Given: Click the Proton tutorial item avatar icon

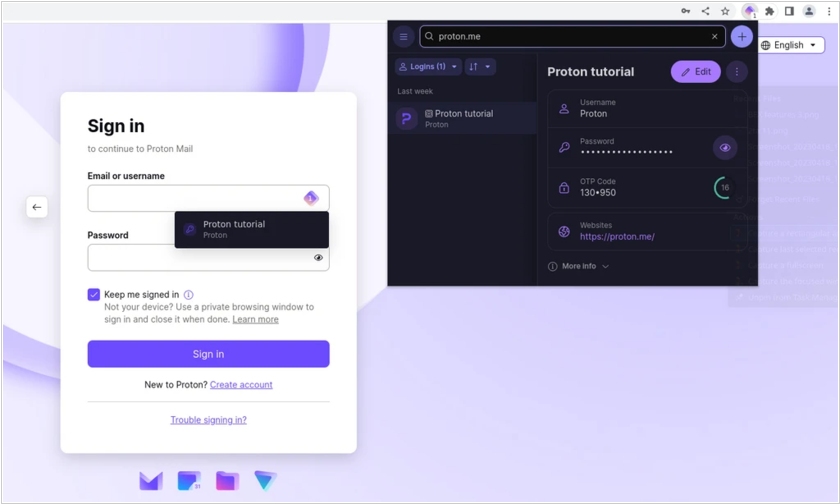Looking at the screenshot, I should (407, 118).
